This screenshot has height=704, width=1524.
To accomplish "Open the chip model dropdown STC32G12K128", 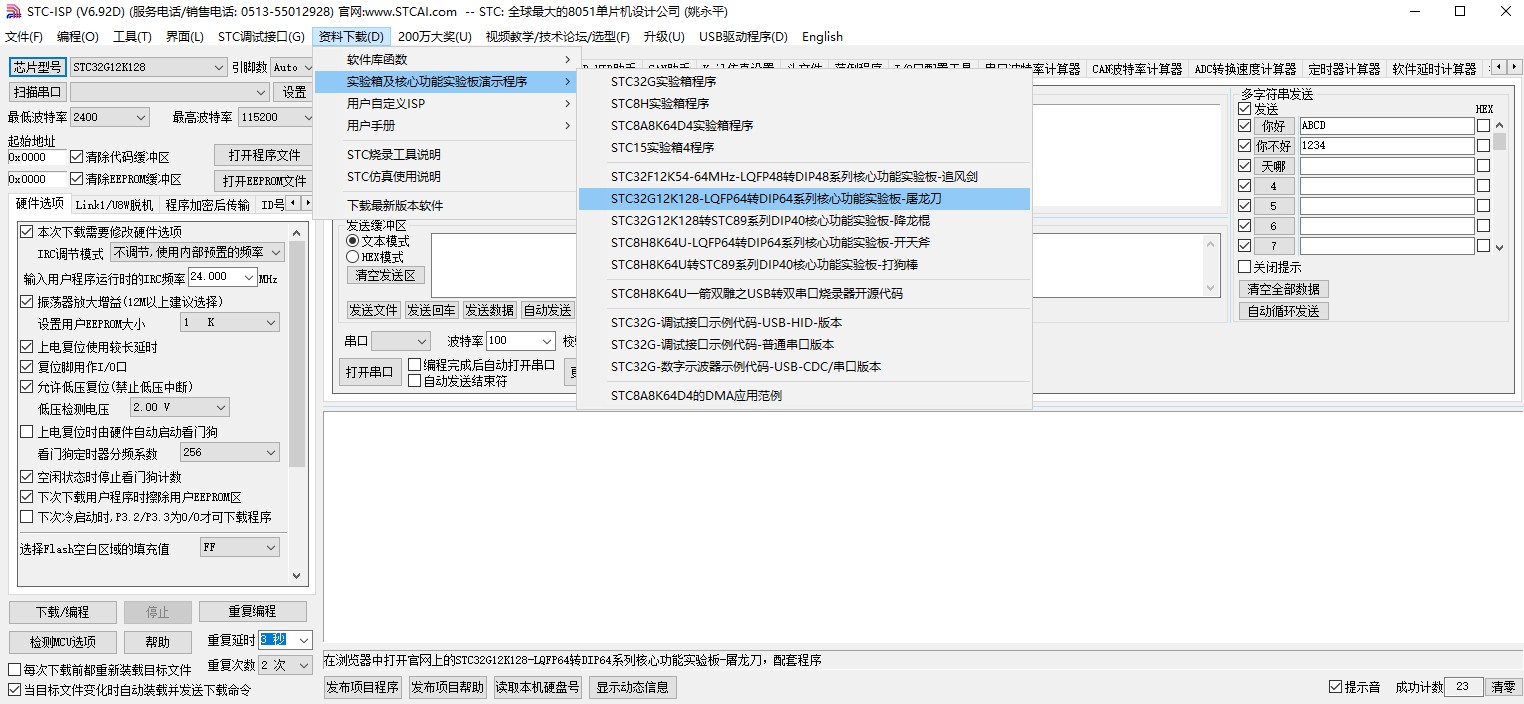I will [148, 67].
